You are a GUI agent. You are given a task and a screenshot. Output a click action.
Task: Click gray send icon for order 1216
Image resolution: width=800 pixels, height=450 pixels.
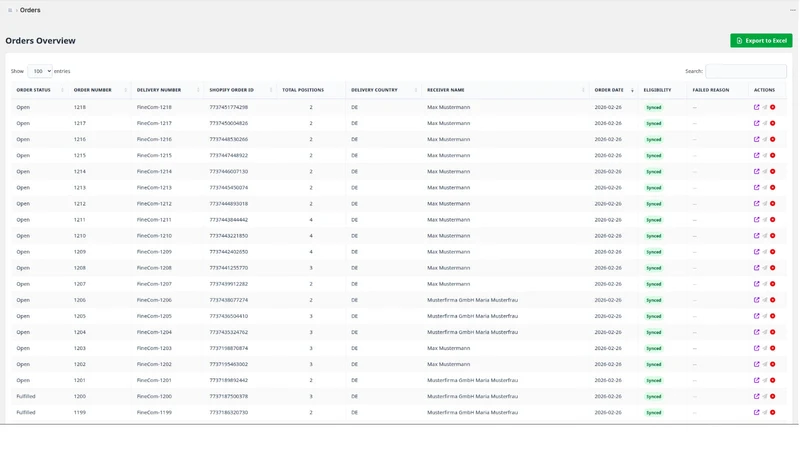tap(764, 139)
